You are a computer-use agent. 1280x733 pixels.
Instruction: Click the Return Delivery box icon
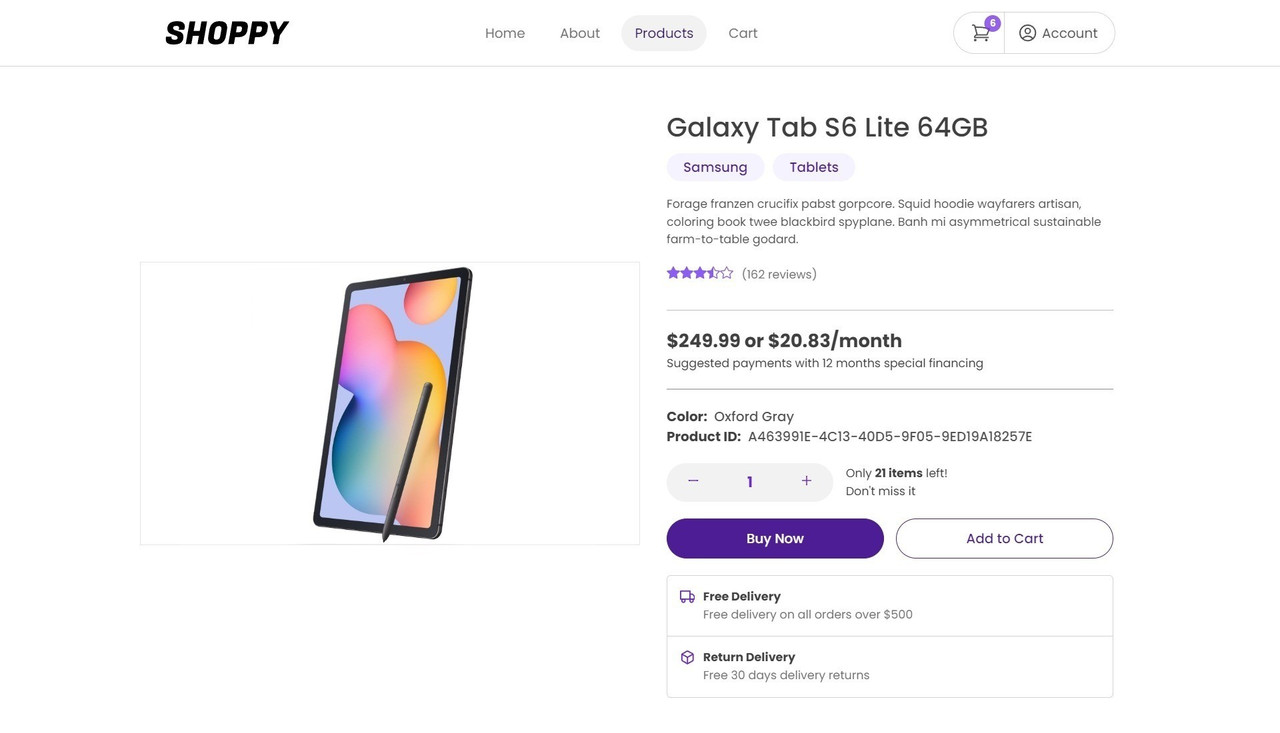point(687,657)
